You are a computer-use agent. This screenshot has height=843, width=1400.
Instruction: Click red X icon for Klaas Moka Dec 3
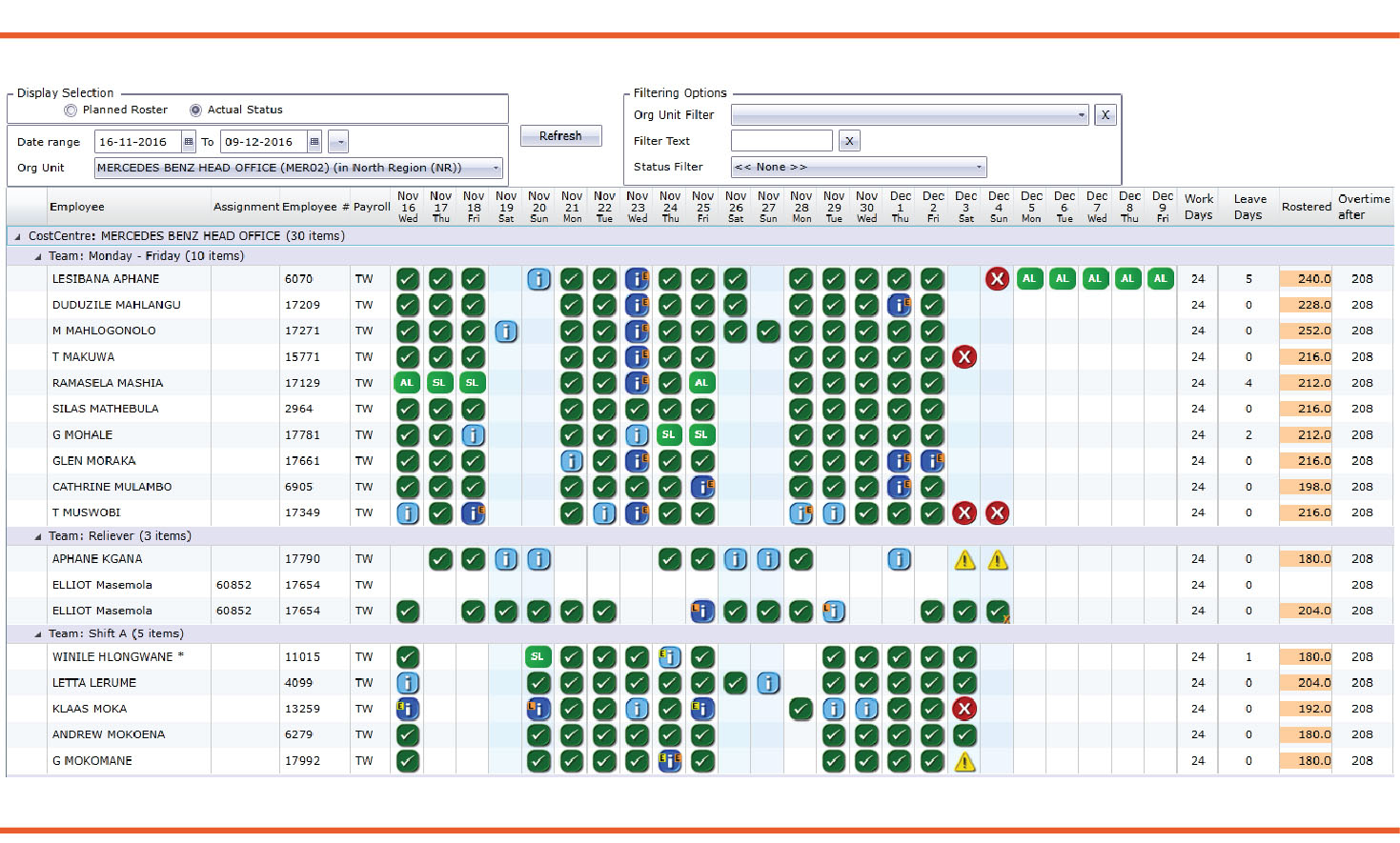click(x=964, y=709)
